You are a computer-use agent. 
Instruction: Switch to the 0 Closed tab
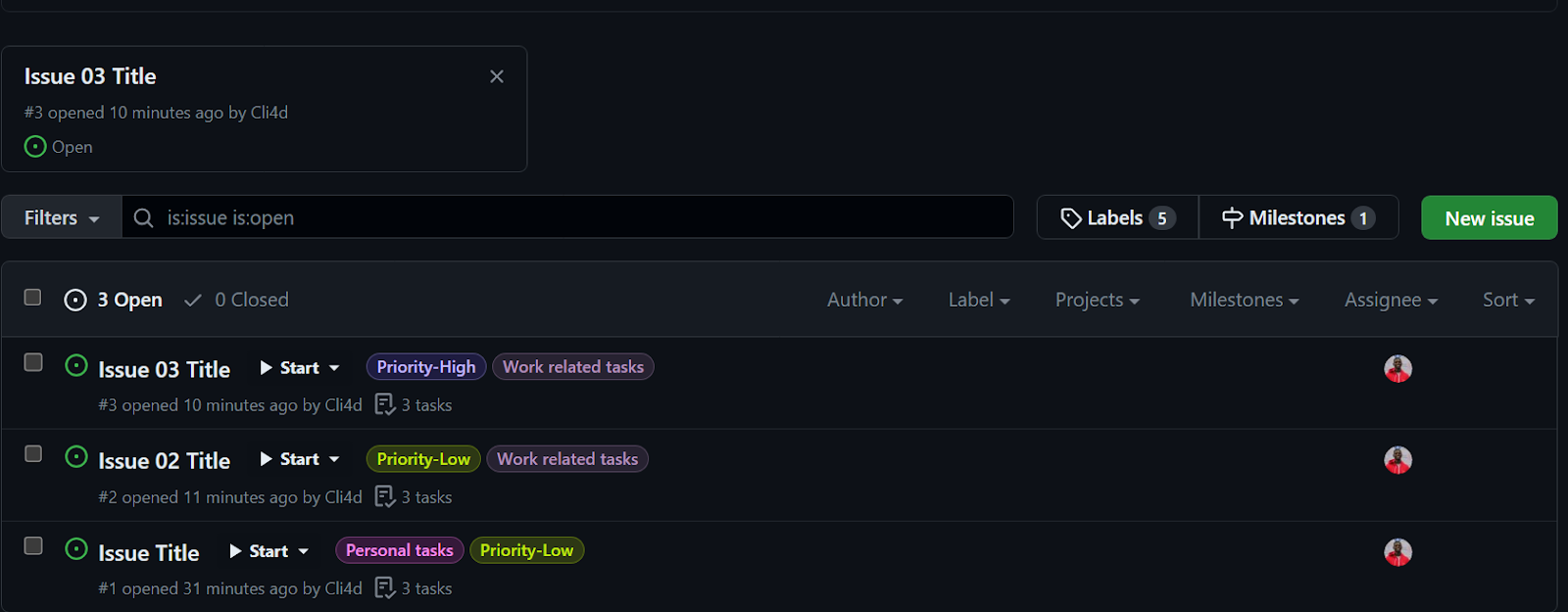coord(252,300)
